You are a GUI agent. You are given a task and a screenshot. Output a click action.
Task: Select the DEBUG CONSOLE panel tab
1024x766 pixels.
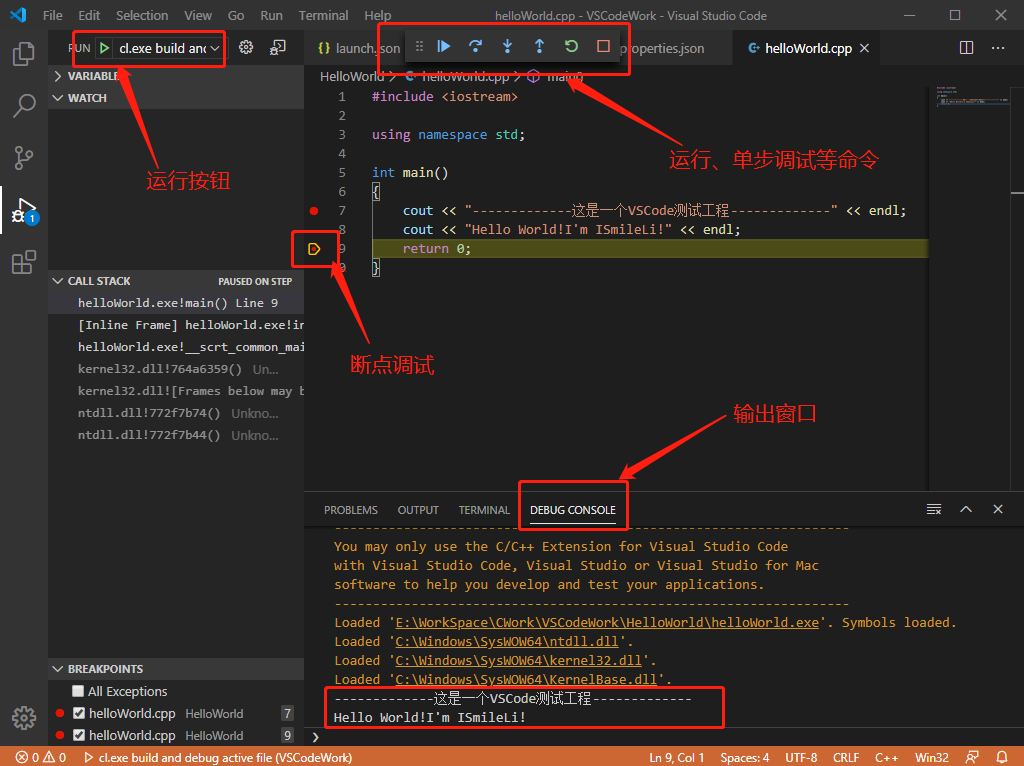pos(573,509)
